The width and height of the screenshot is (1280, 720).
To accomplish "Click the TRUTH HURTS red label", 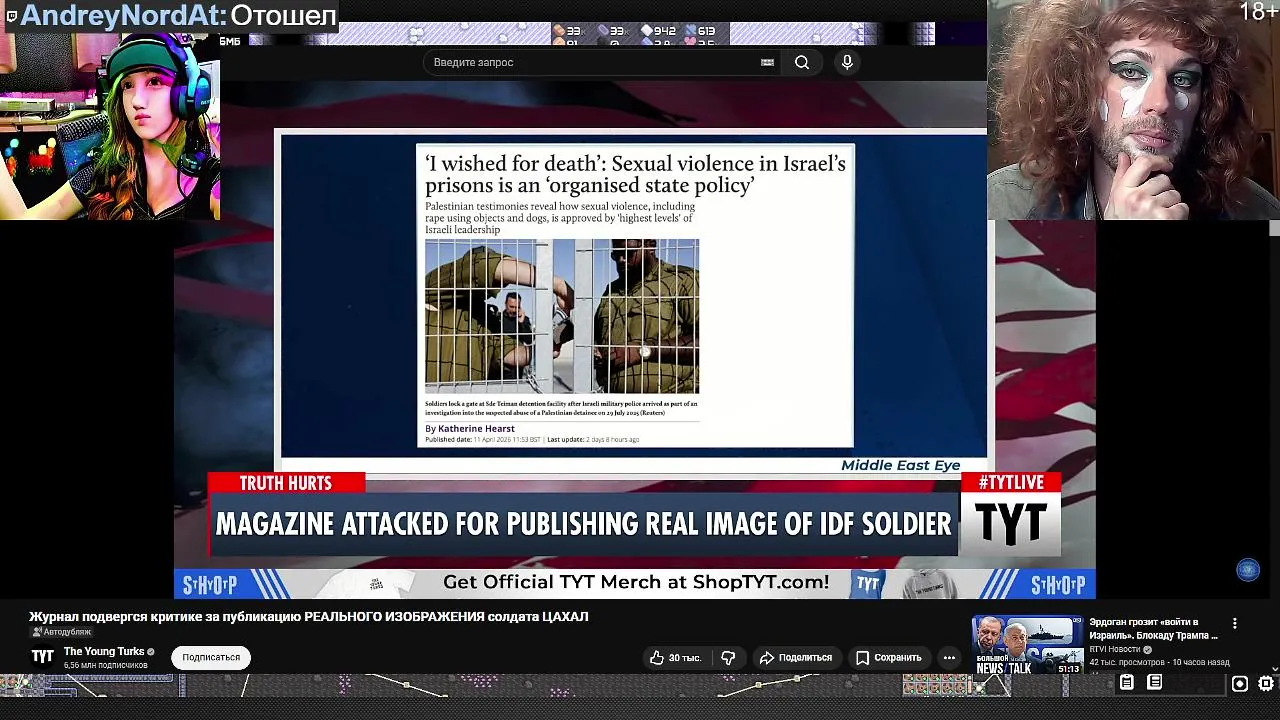I will (x=286, y=483).
